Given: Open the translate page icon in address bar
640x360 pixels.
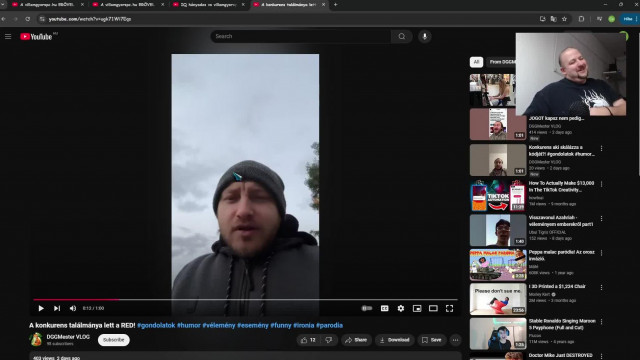Looking at the screenshot, I should tap(553, 19).
